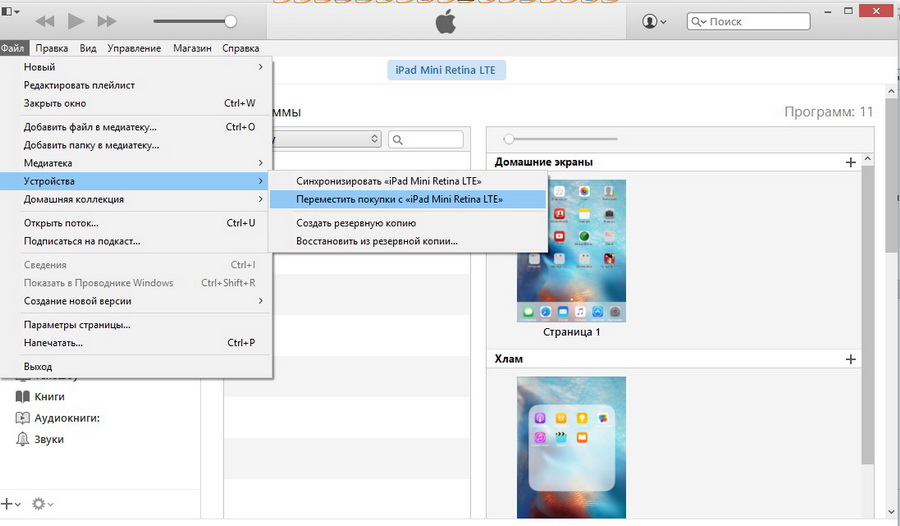The width and height of the screenshot is (900, 526).
Task: Click the Страница 1 home screen thumbnail
Action: click(571, 251)
